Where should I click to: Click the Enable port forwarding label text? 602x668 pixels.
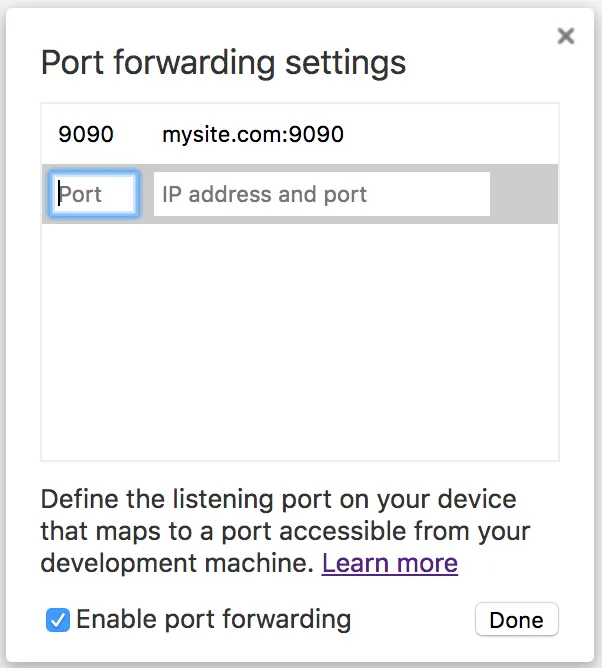[213, 619]
